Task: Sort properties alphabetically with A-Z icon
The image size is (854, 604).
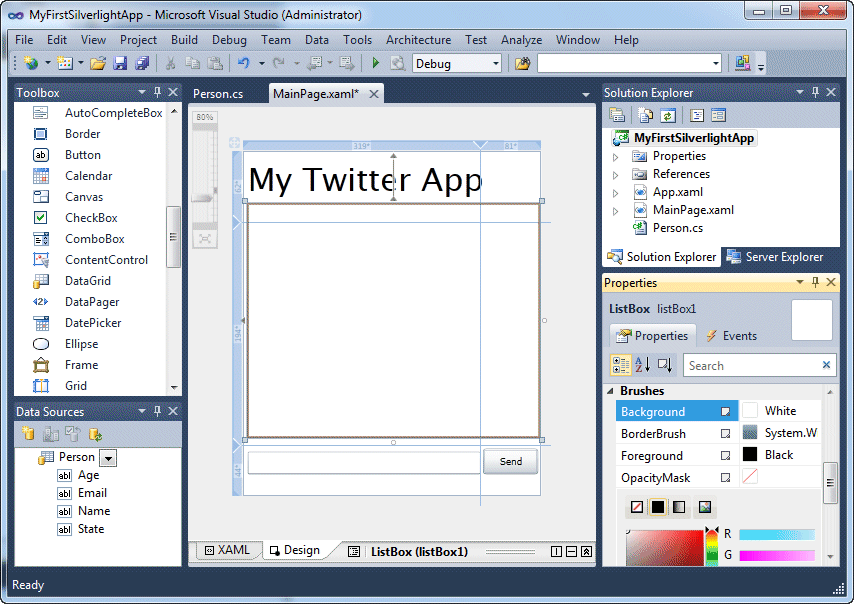Action: click(643, 365)
